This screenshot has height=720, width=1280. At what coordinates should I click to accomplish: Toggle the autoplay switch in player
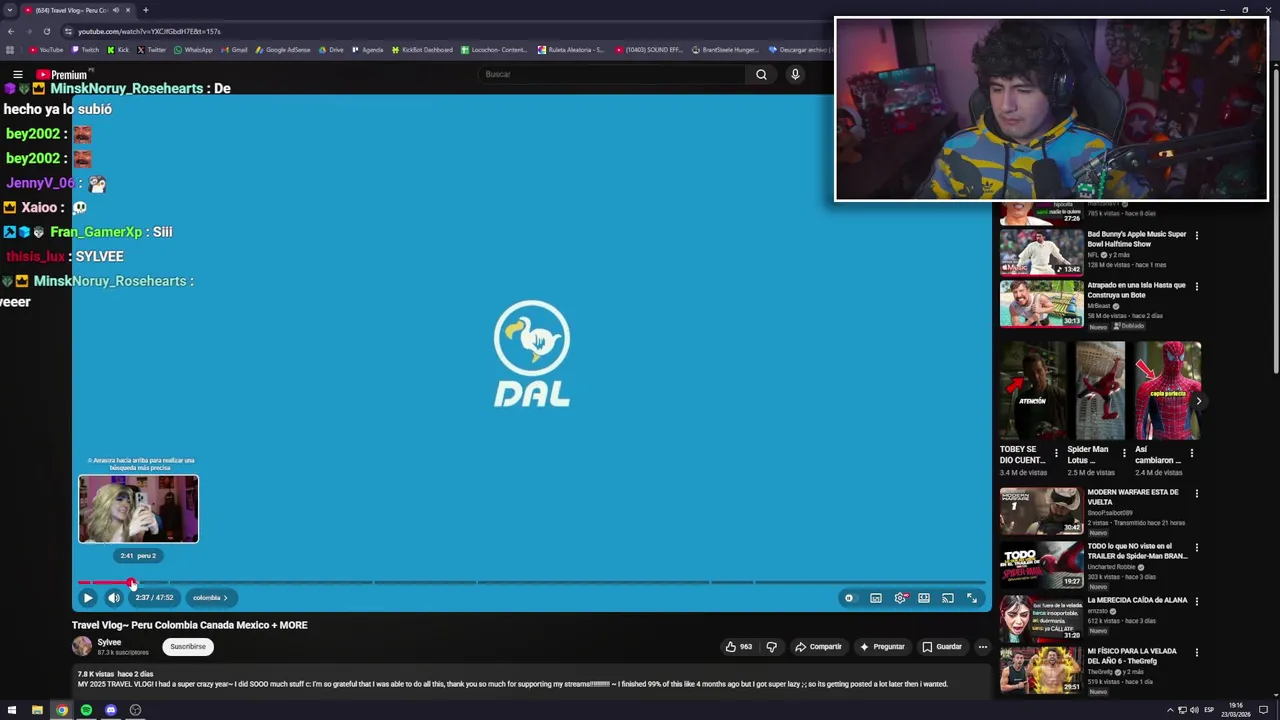click(849, 598)
